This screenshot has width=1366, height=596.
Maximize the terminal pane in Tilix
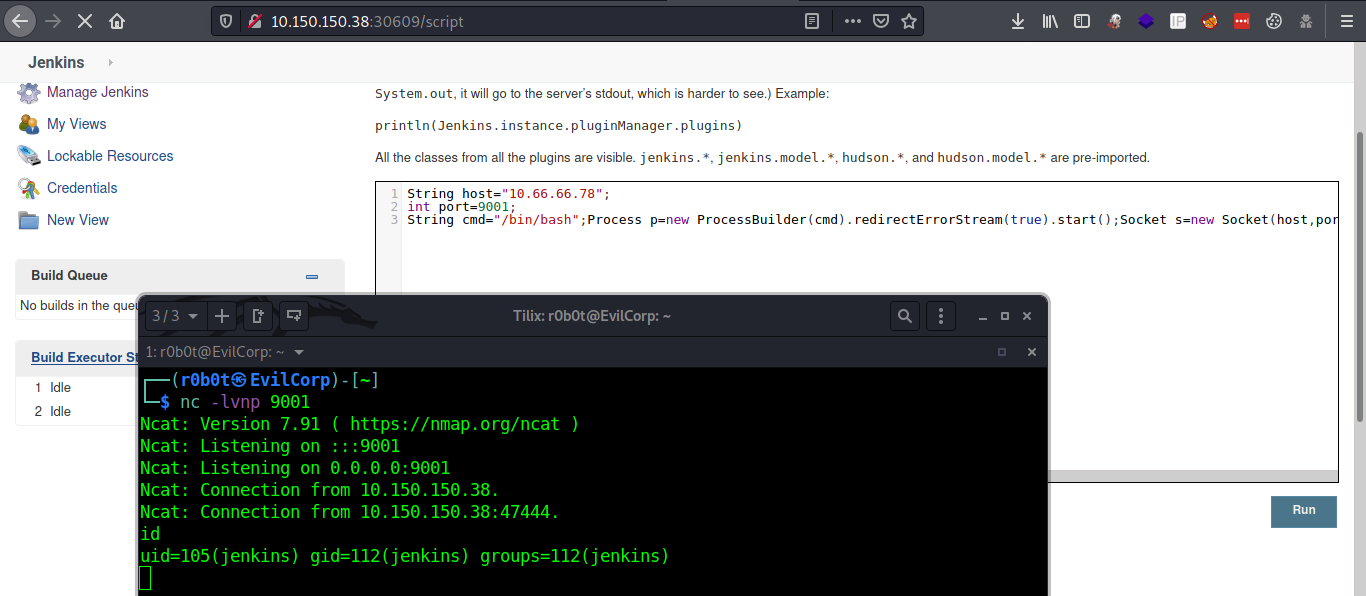point(1002,352)
